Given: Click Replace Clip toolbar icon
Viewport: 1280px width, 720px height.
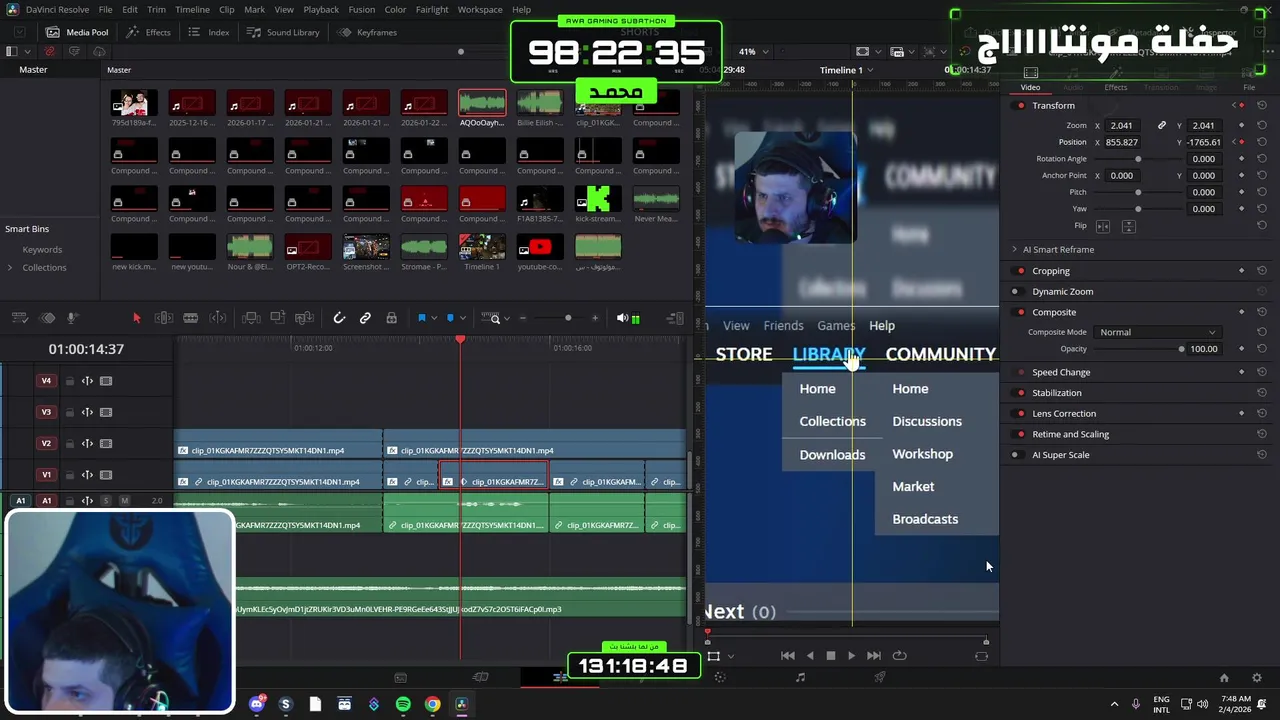Looking at the screenshot, I should point(305,318).
